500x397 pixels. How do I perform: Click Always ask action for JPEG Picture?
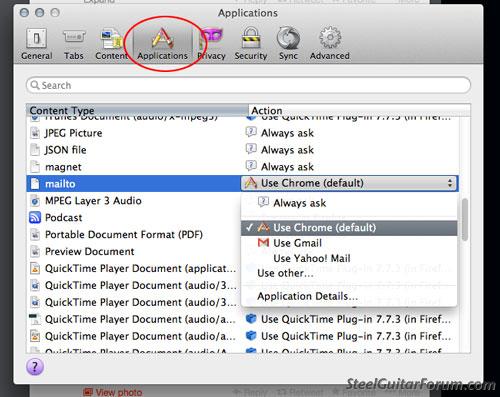[287, 133]
